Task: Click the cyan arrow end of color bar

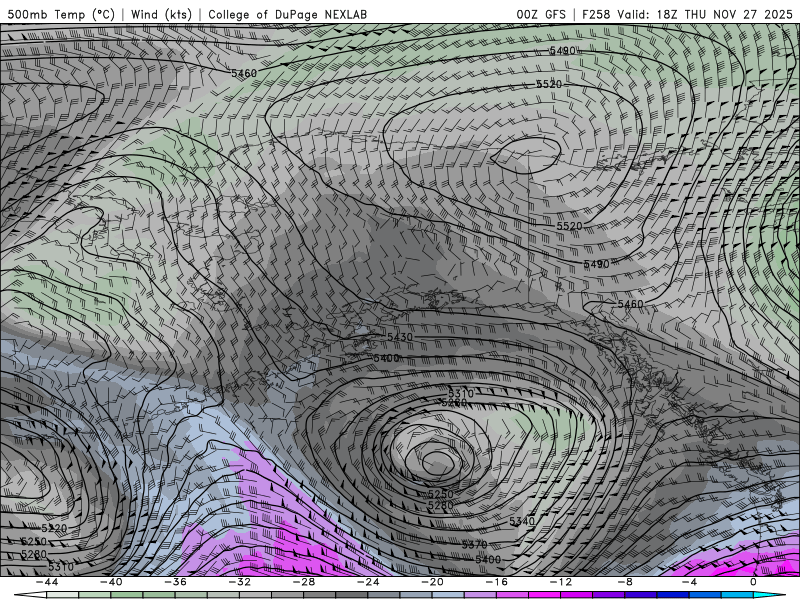Action: tap(769, 595)
